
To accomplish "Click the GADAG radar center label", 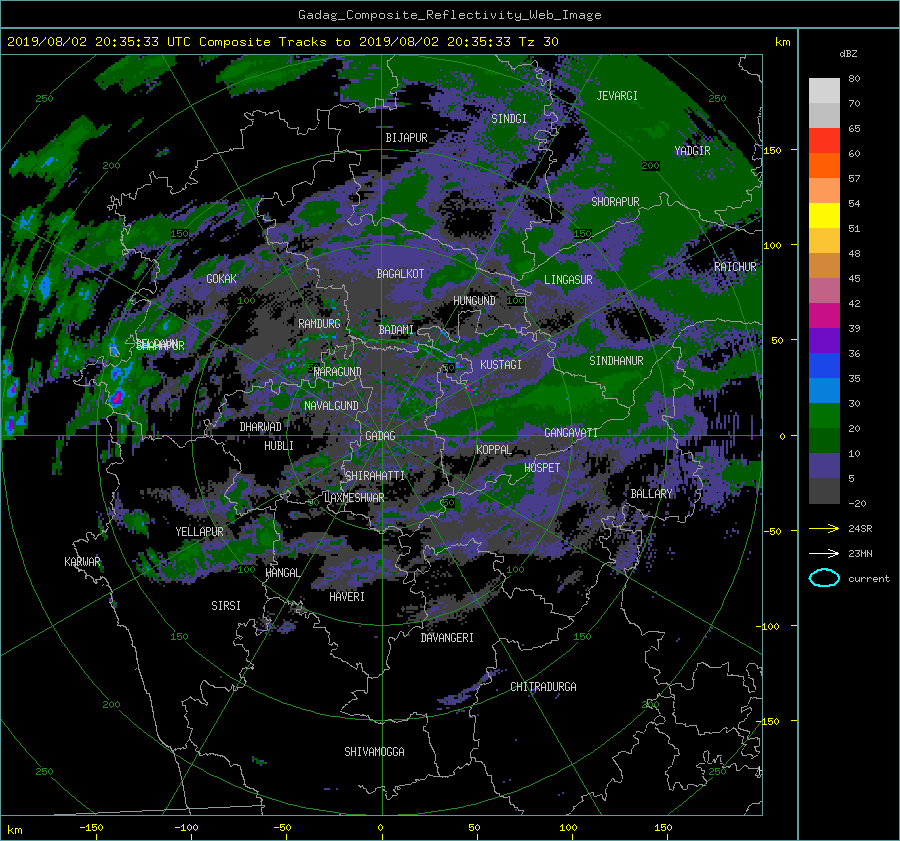I will click(x=380, y=436).
